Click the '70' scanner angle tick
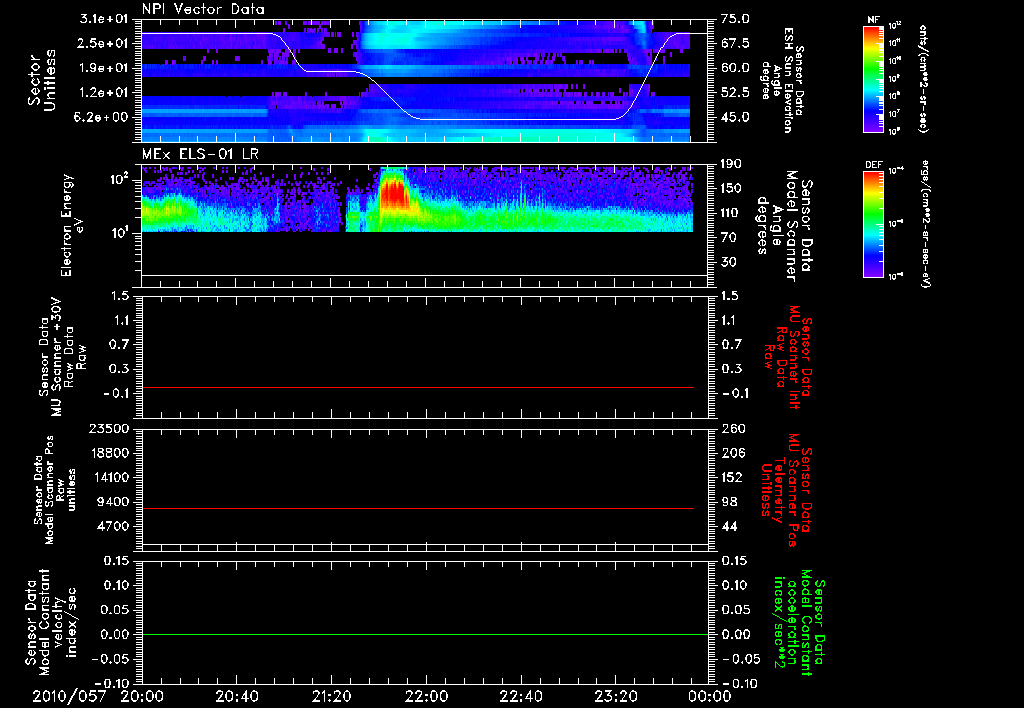 point(729,238)
